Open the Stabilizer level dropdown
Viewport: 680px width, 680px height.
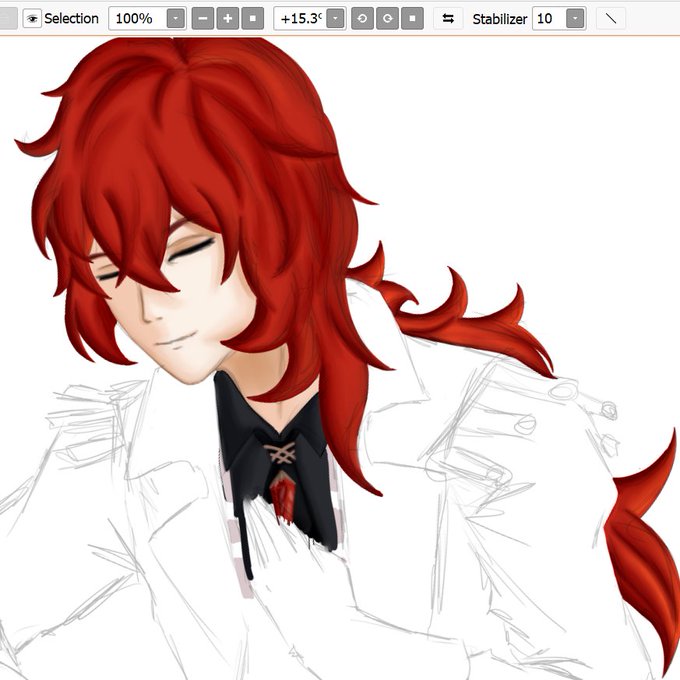575,19
